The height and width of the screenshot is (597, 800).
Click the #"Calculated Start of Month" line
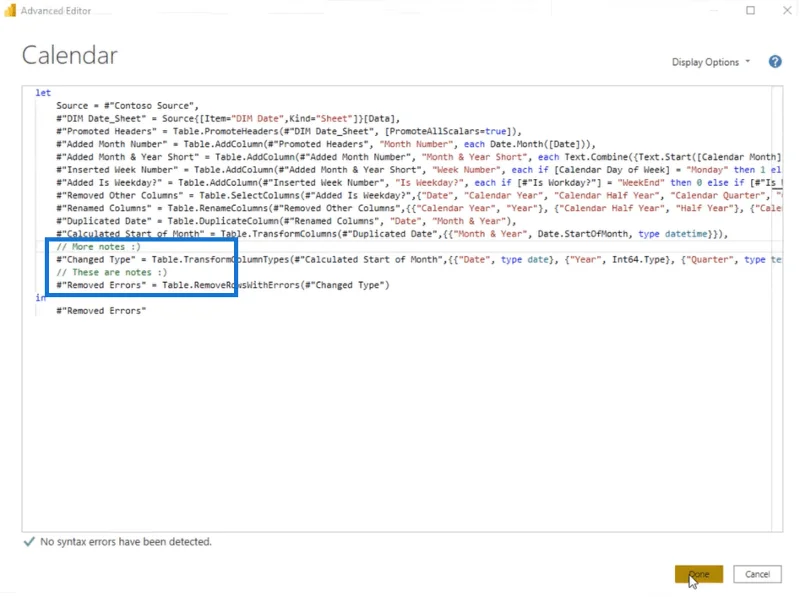click(x=392, y=234)
